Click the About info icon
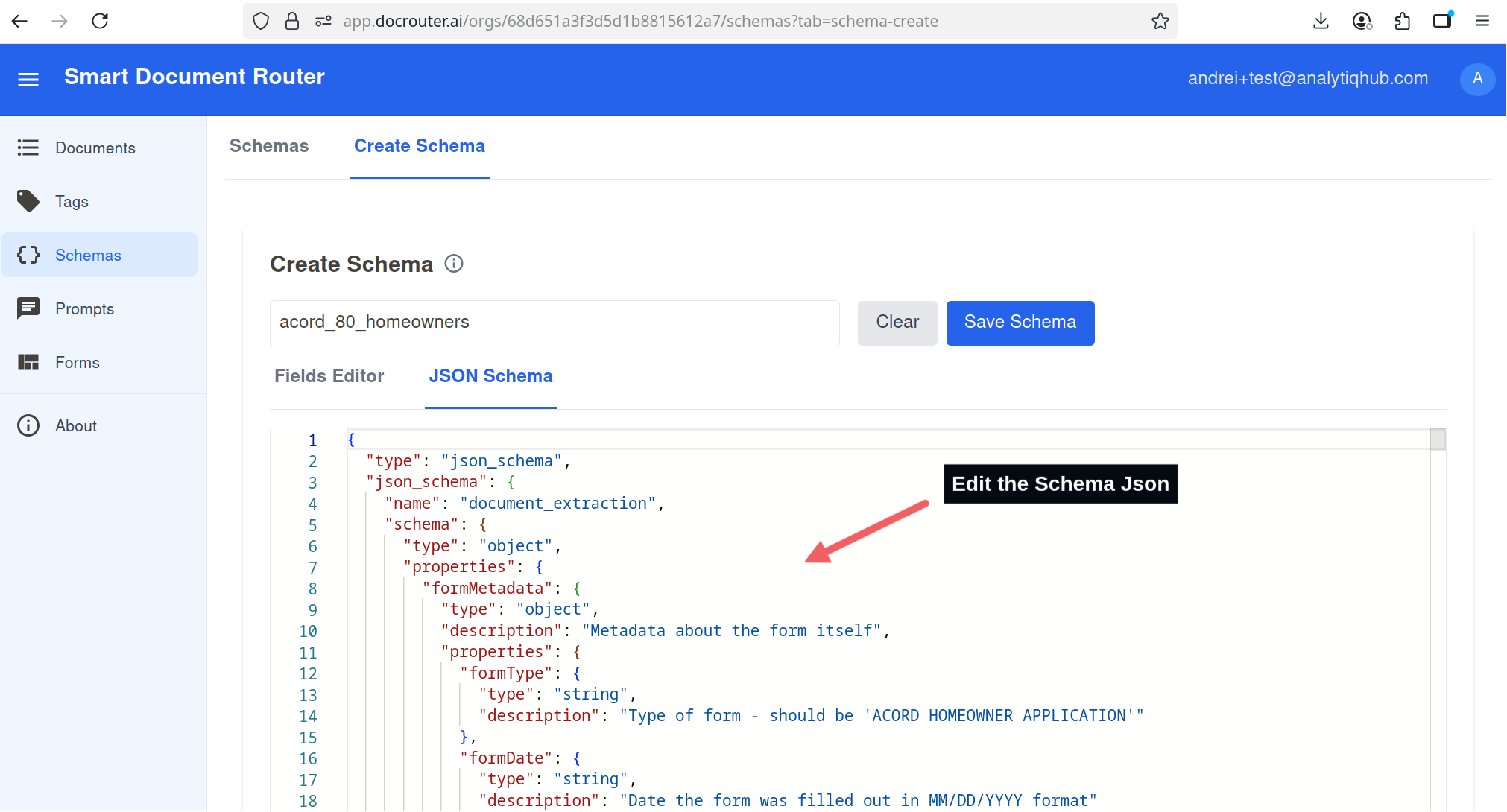This screenshot has height=812, width=1507. pyautogui.click(x=28, y=425)
